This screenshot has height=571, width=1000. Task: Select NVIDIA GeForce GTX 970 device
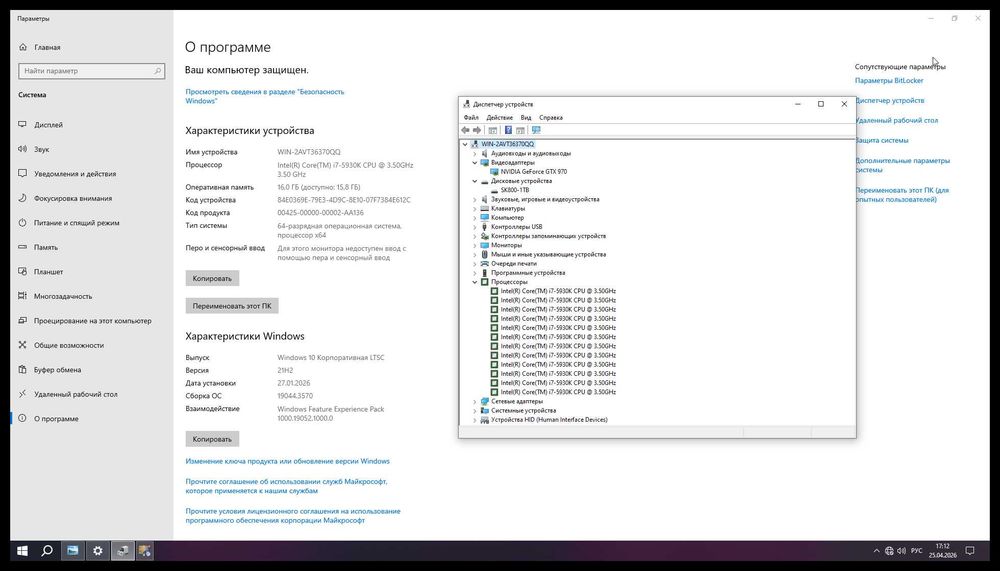pyautogui.click(x=534, y=172)
